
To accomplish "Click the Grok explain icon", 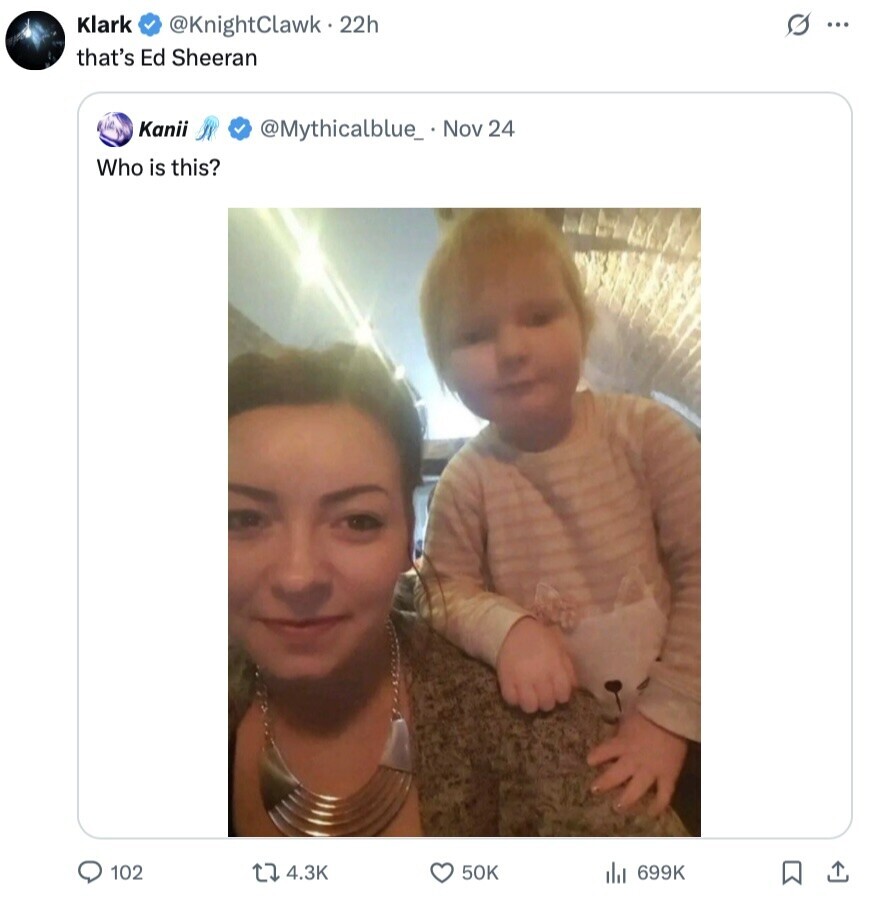I will (797, 26).
